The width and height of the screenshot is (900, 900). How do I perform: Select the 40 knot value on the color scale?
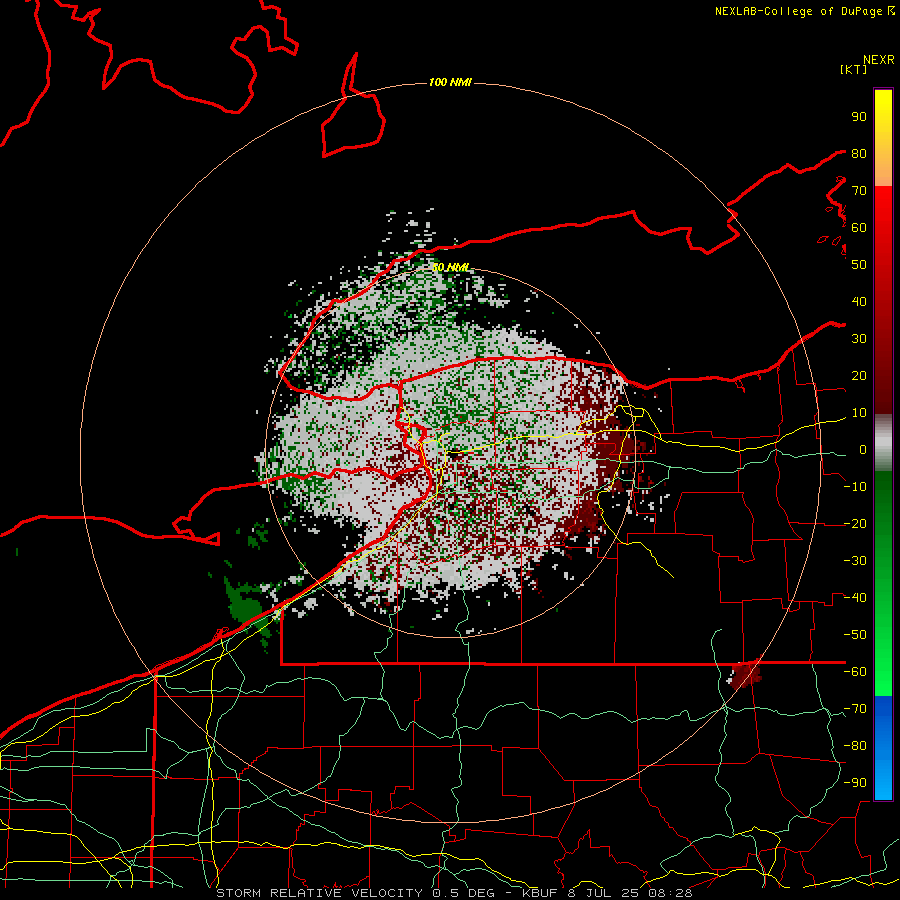point(859,301)
